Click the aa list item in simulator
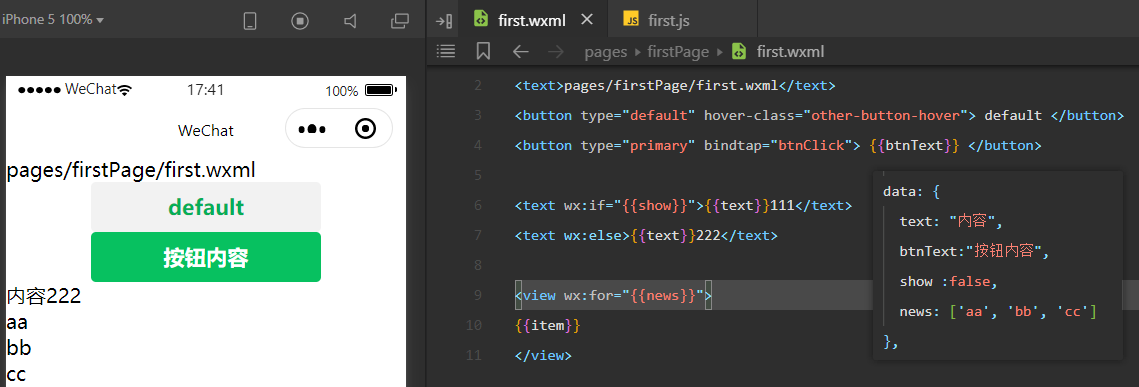This screenshot has height=387, width=1139. coord(17,322)
